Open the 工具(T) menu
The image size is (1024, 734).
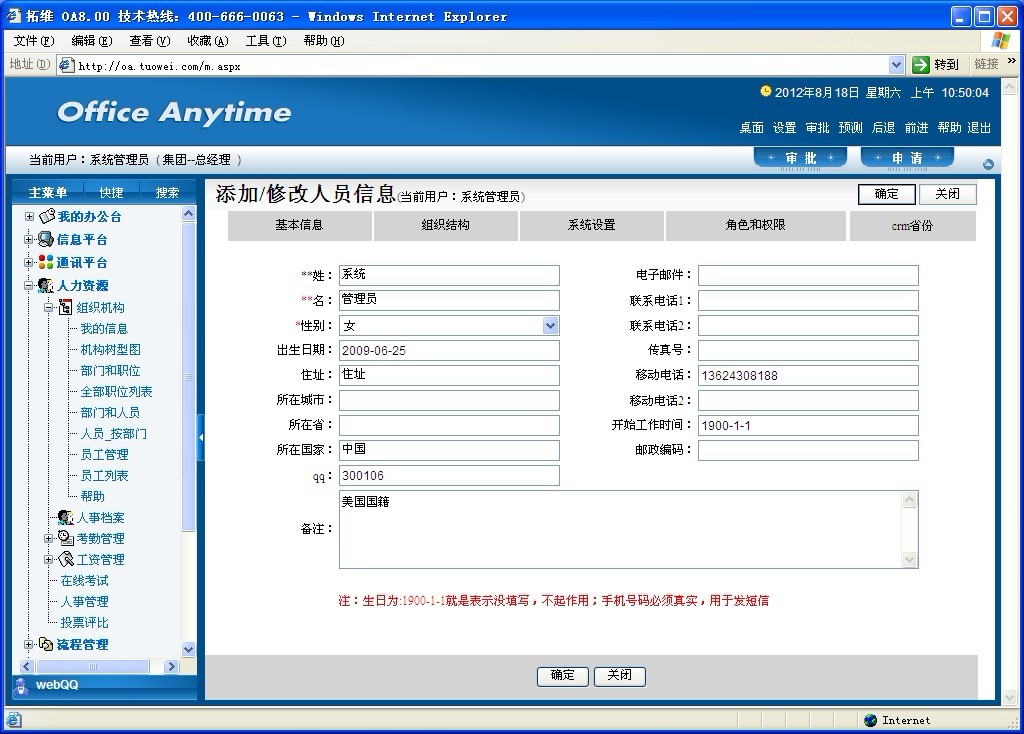click(265, 41)
